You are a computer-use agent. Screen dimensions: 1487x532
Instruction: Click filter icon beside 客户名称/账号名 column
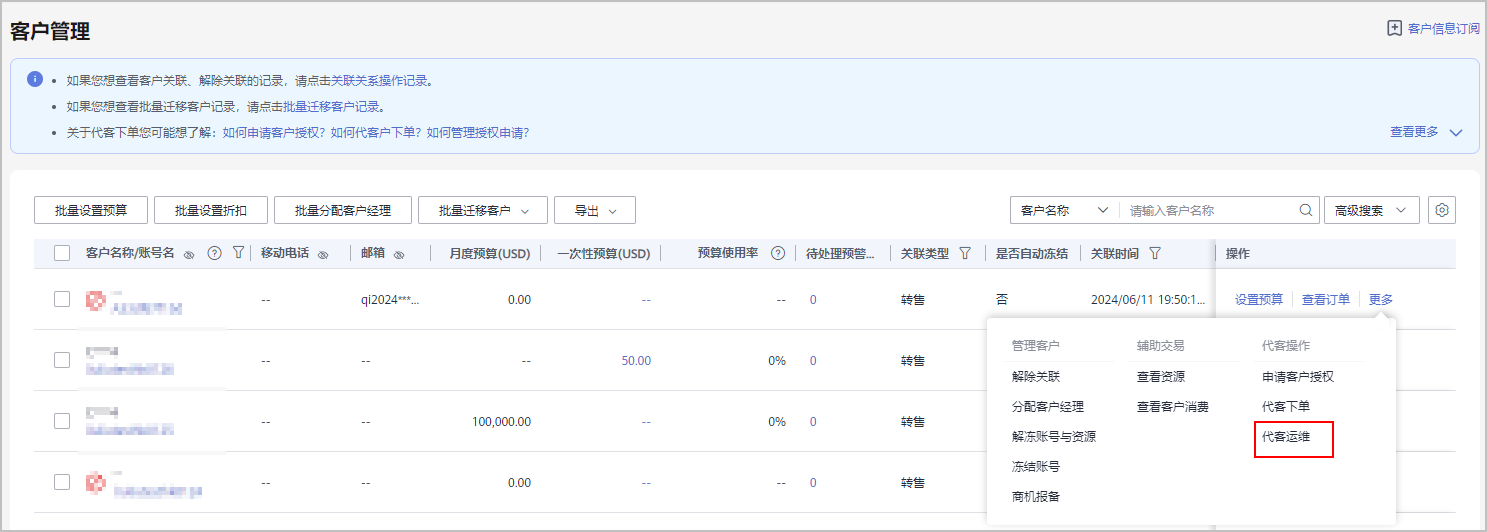pos(238,254)
